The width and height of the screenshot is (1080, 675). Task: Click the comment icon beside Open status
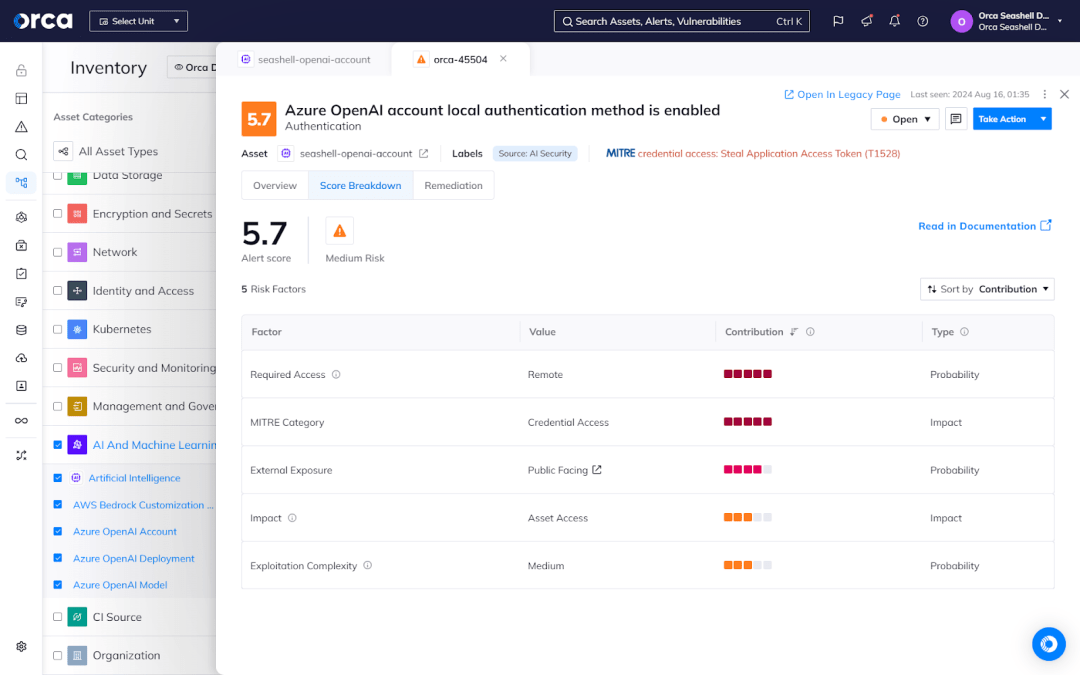tap(956, 119)
